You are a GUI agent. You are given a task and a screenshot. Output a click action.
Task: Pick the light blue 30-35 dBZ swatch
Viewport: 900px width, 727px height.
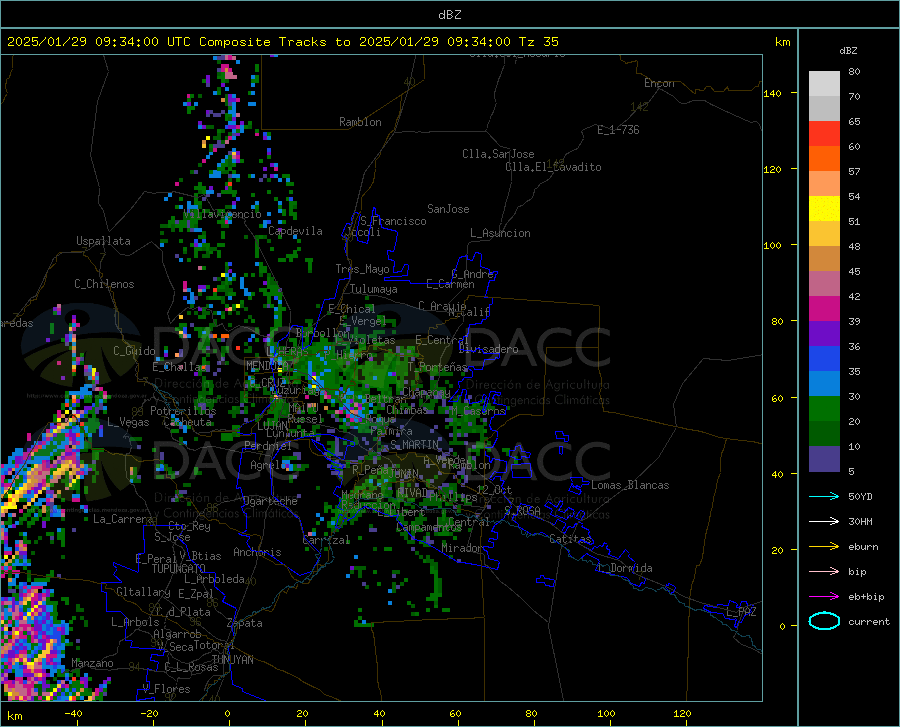click(x=824, y=384)
